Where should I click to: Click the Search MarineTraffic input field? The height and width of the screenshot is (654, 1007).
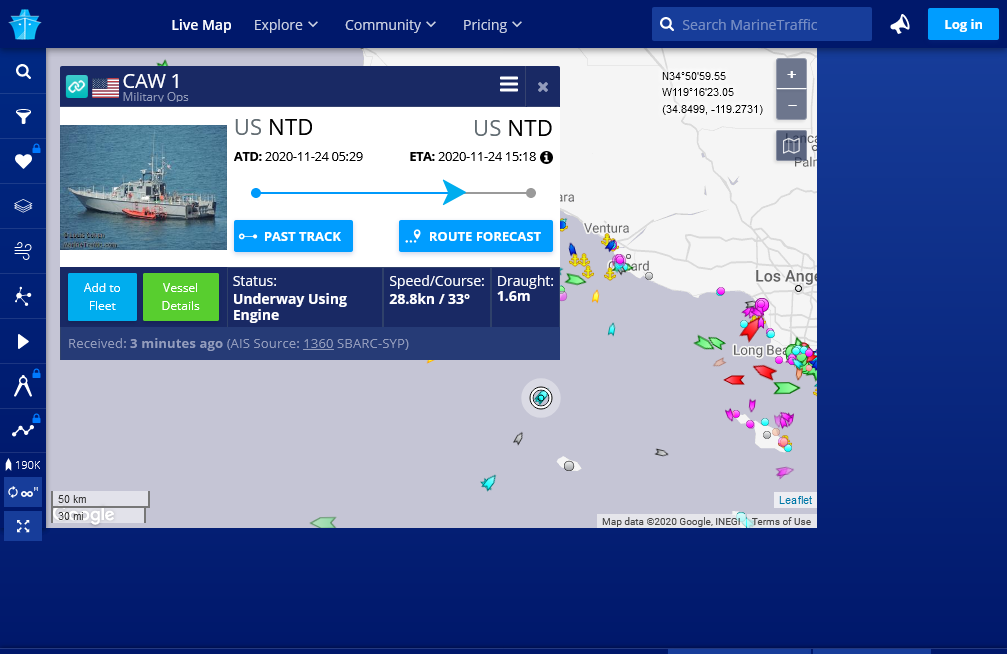762,24
